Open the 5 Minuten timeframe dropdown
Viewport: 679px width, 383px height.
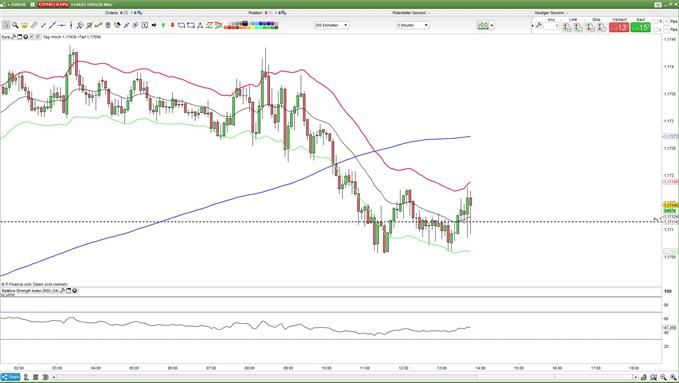coord(412,25)
